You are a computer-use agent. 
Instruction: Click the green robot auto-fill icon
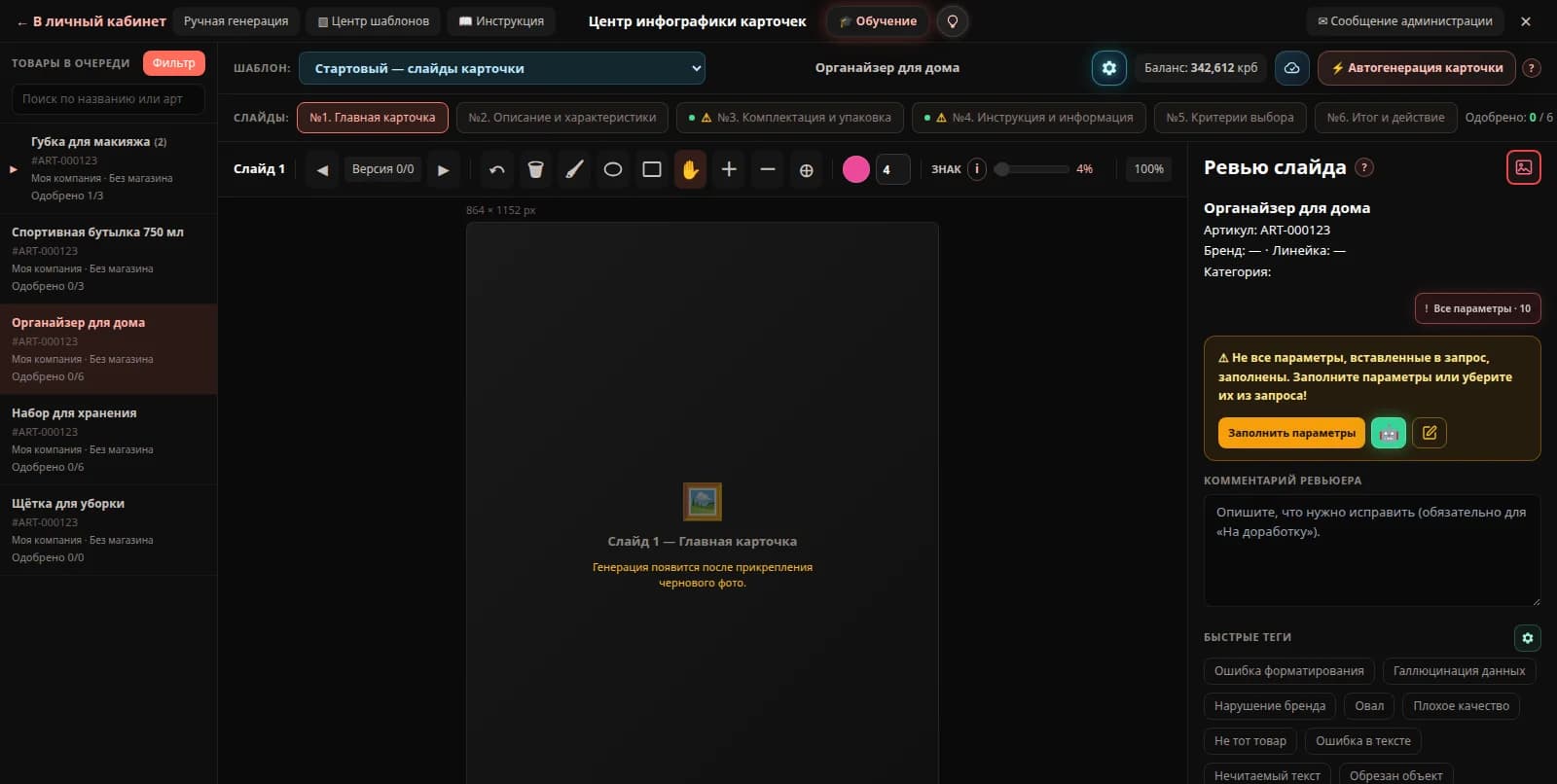pyautogui.click(x=1389, y=433)
